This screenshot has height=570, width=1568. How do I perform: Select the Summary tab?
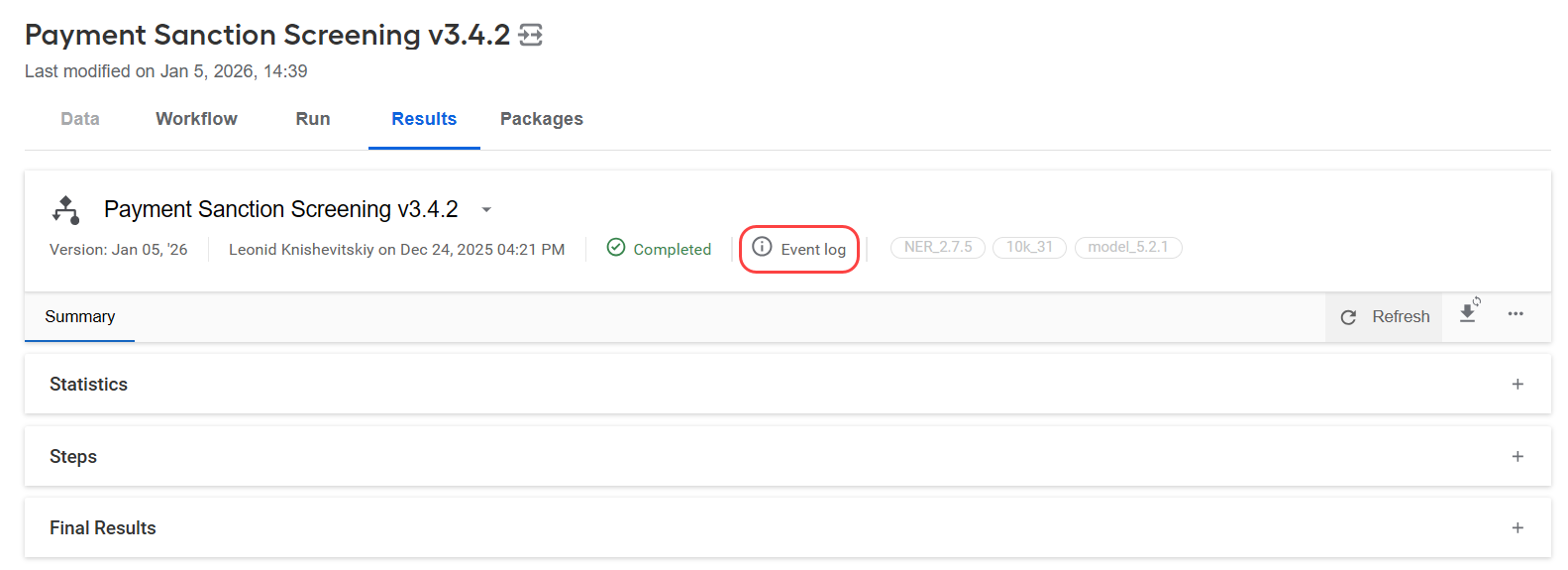pos(79,317)
